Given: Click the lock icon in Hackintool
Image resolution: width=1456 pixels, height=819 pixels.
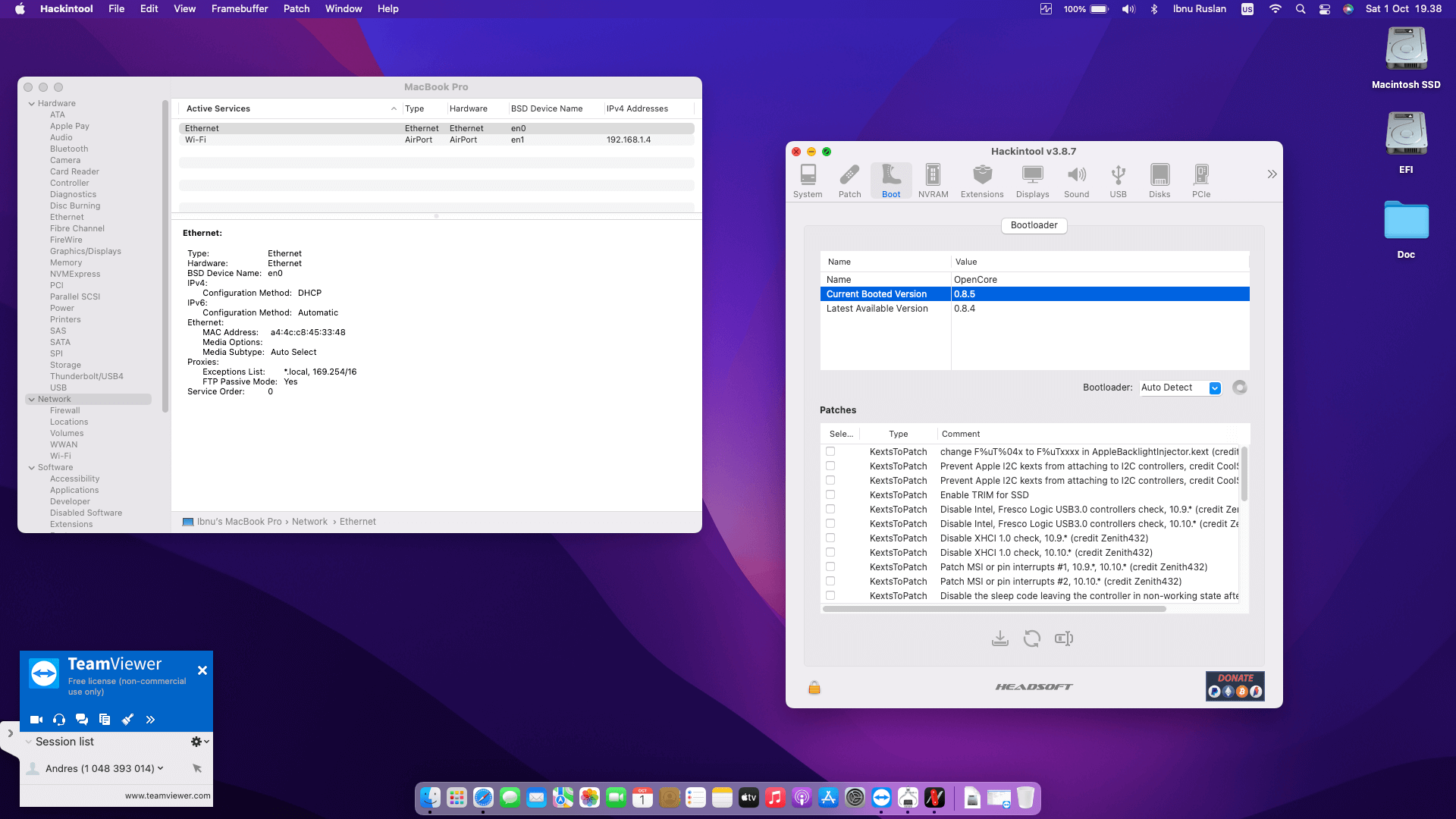Looking at the screenshot, I should point(814,687).
